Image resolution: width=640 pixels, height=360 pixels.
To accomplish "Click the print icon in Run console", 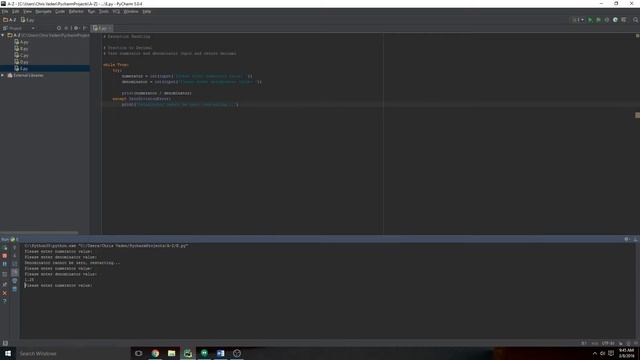I will [x=15, y=280].
